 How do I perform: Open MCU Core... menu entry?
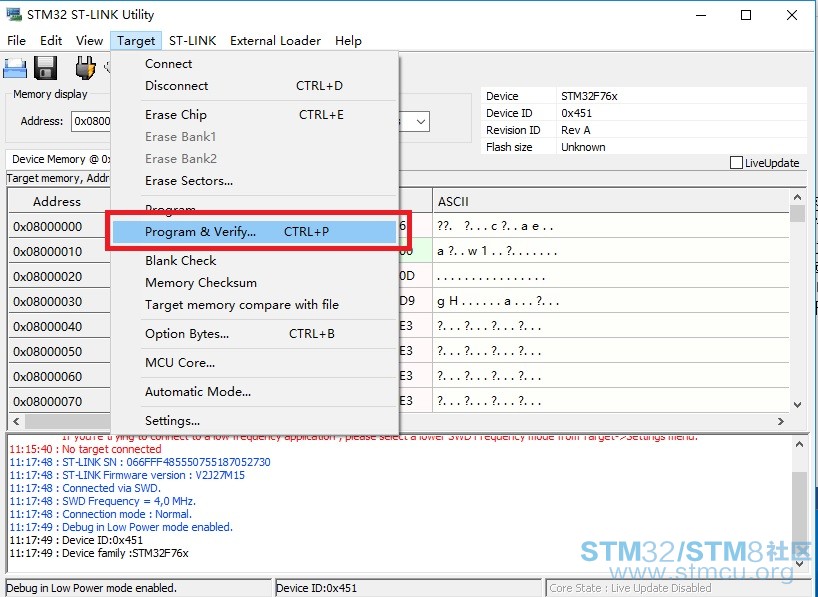[x=255, y=363]
